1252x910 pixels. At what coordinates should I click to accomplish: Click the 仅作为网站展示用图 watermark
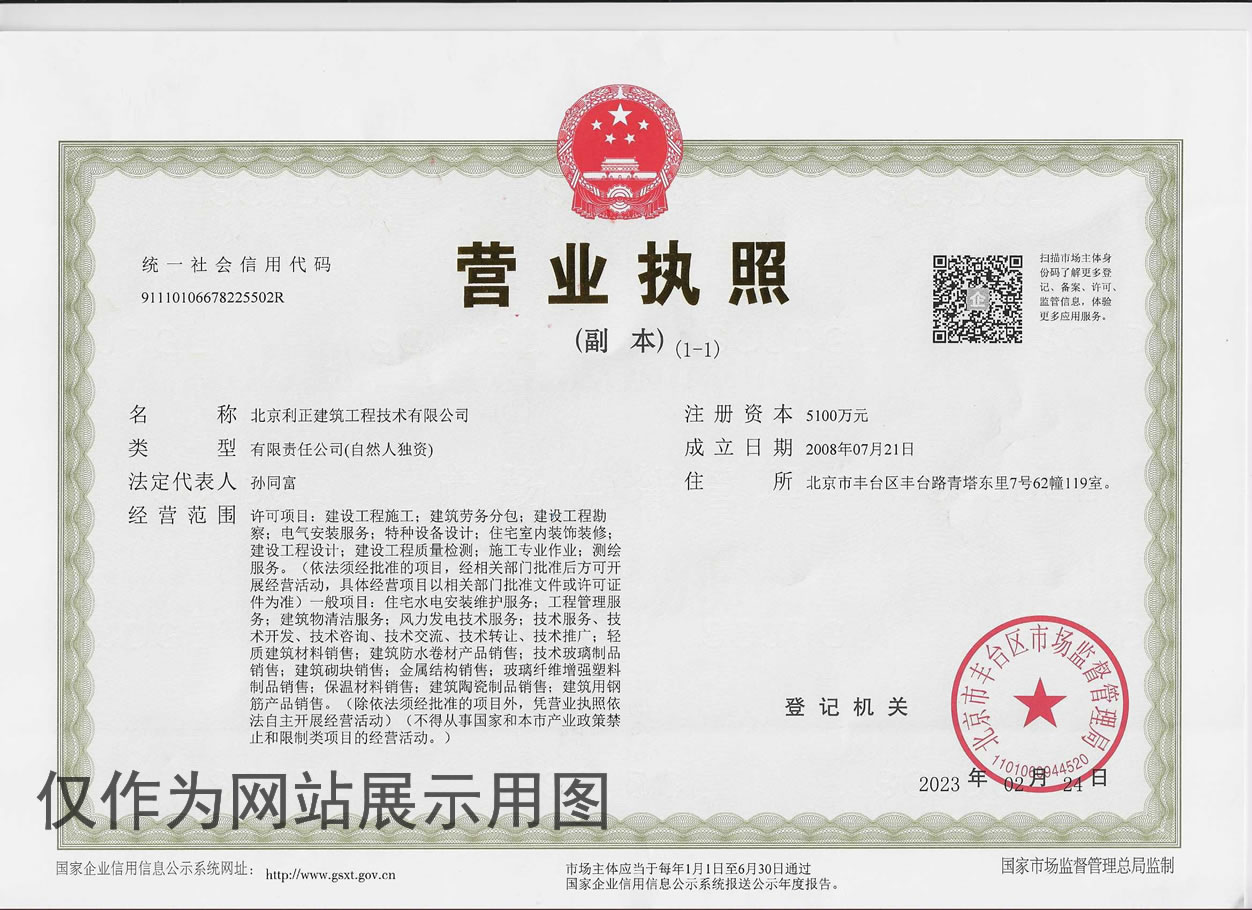coord(324,802)
